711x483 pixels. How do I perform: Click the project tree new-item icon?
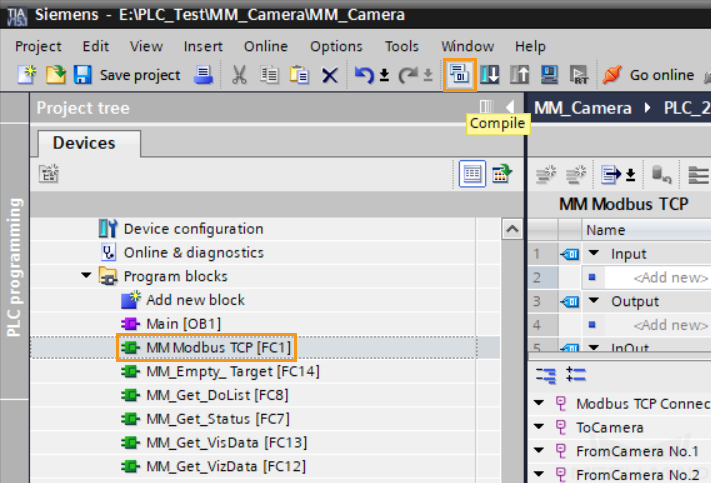(49, 174)
